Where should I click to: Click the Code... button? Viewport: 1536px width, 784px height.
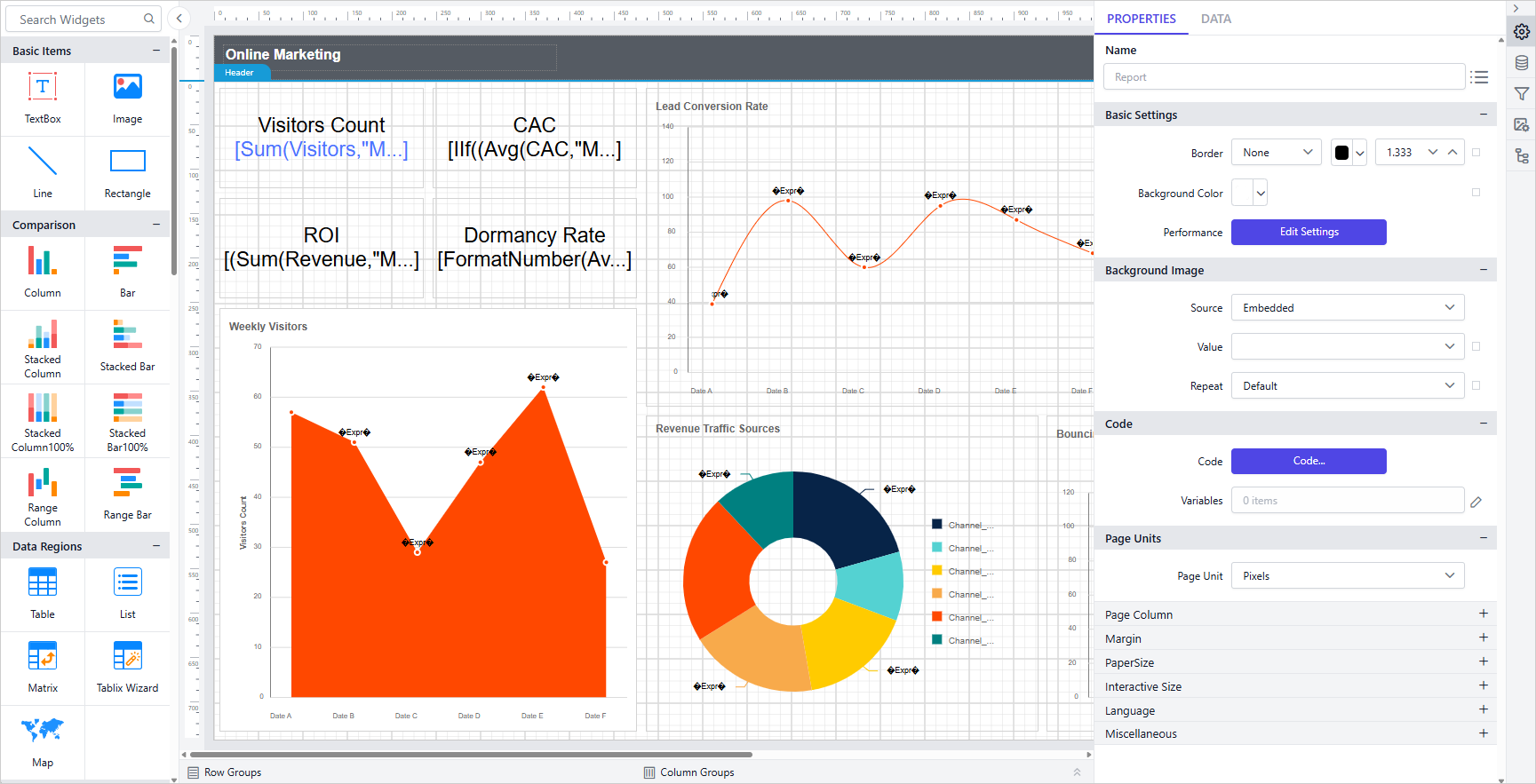click(x=1309, y=461)
